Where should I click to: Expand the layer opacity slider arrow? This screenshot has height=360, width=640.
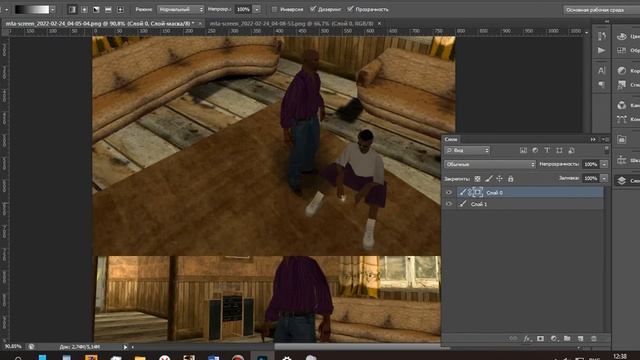[604, 164]
